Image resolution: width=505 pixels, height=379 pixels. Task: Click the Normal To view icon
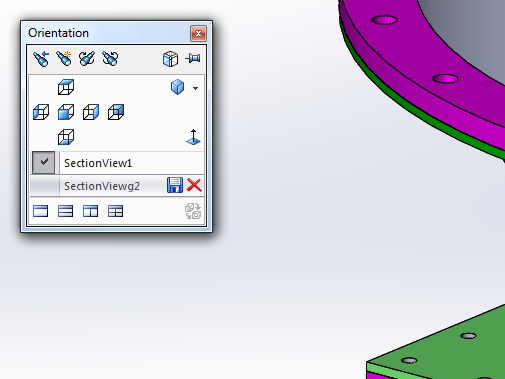(x=193, y=137)
